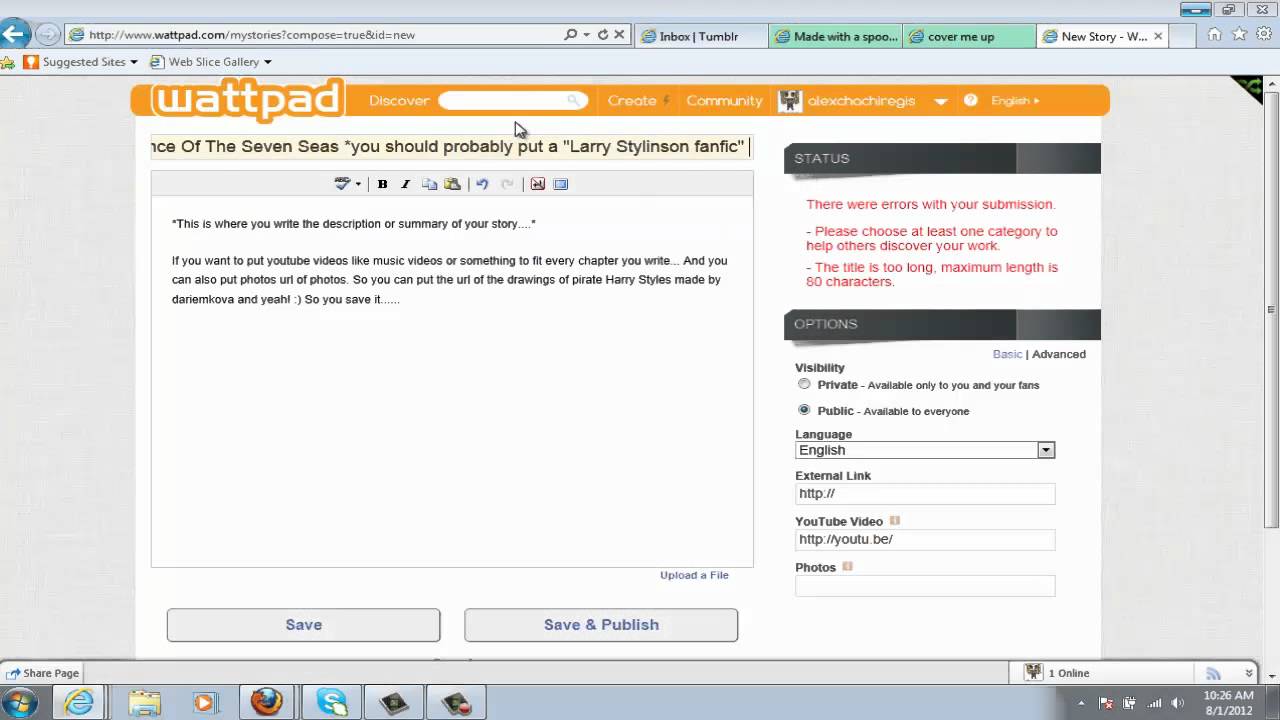This screenshot has width=1280, height=720.
Task: Expand Web Slice Gallery dropdown
Action: 267,62
